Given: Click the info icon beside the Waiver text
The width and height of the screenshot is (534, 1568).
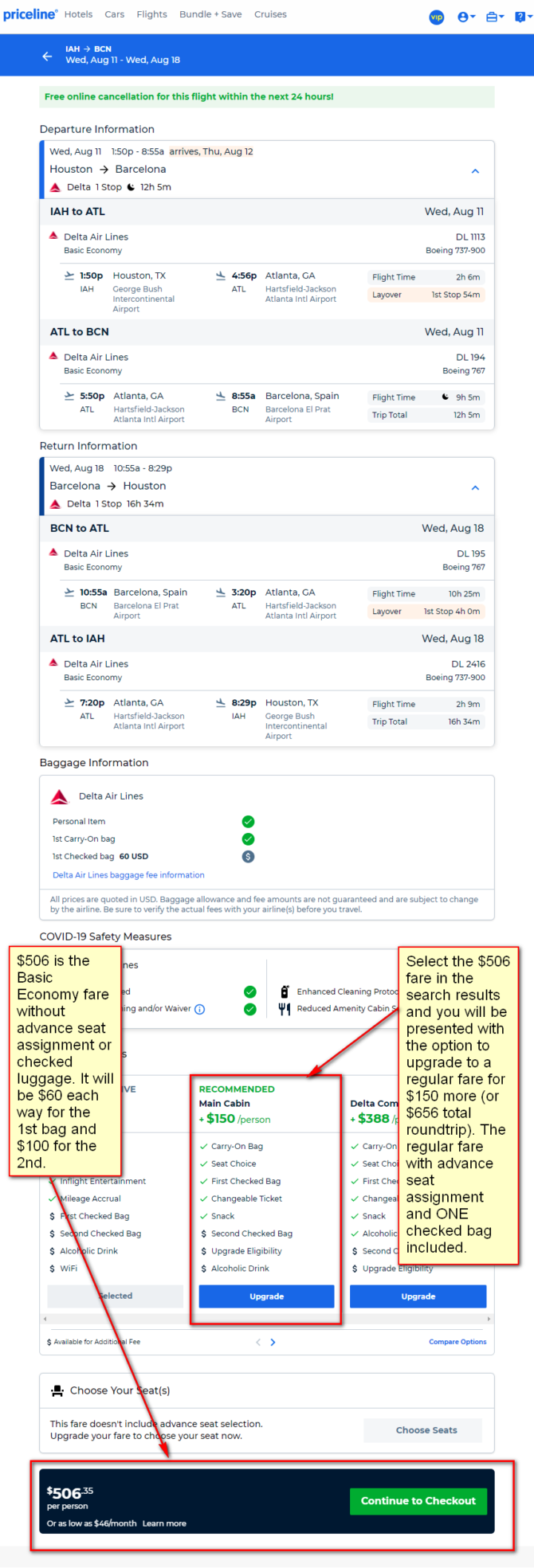Looking at the screenshot, I should [x=199, y=1009].
